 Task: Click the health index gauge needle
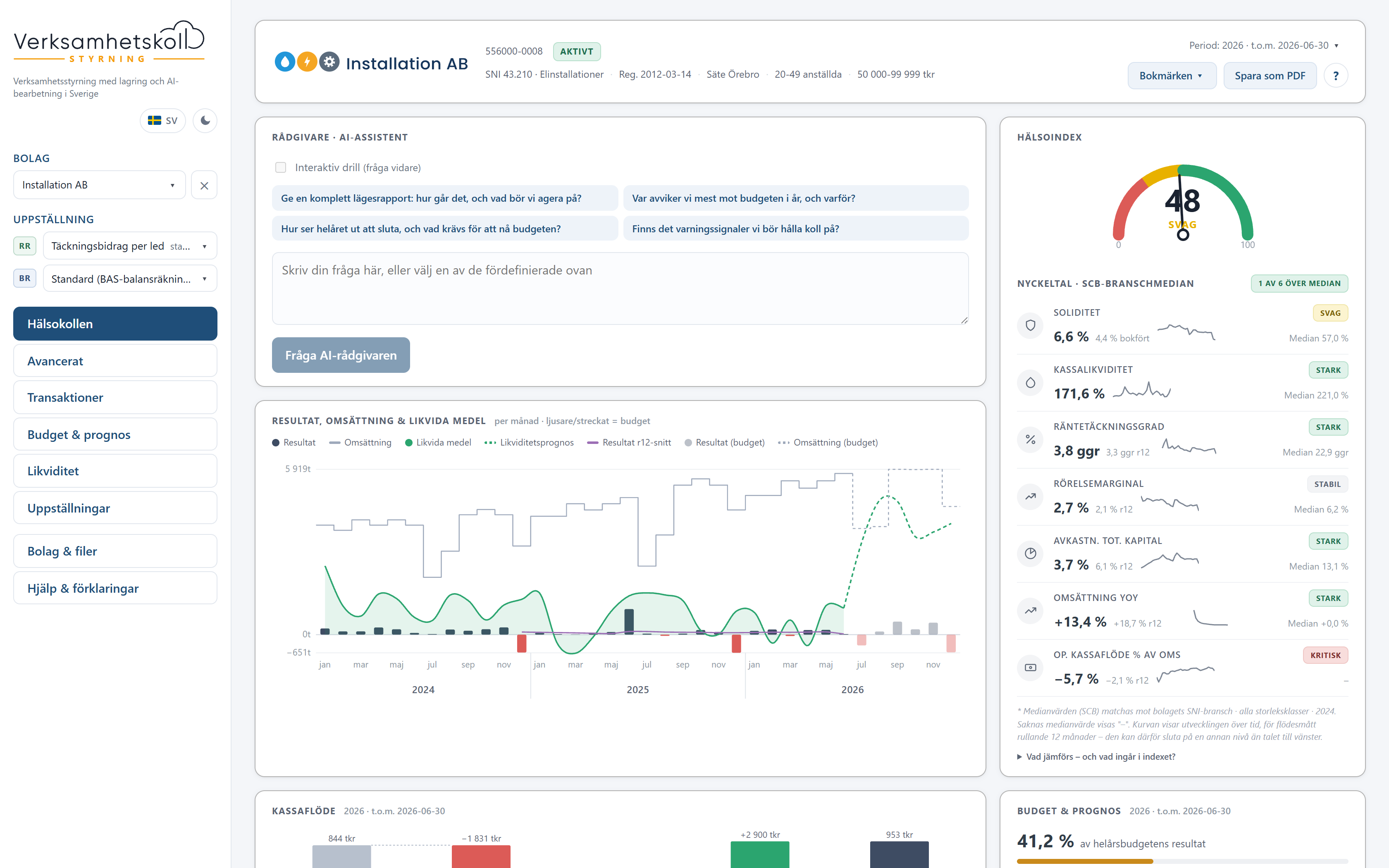pos(1181,204)
